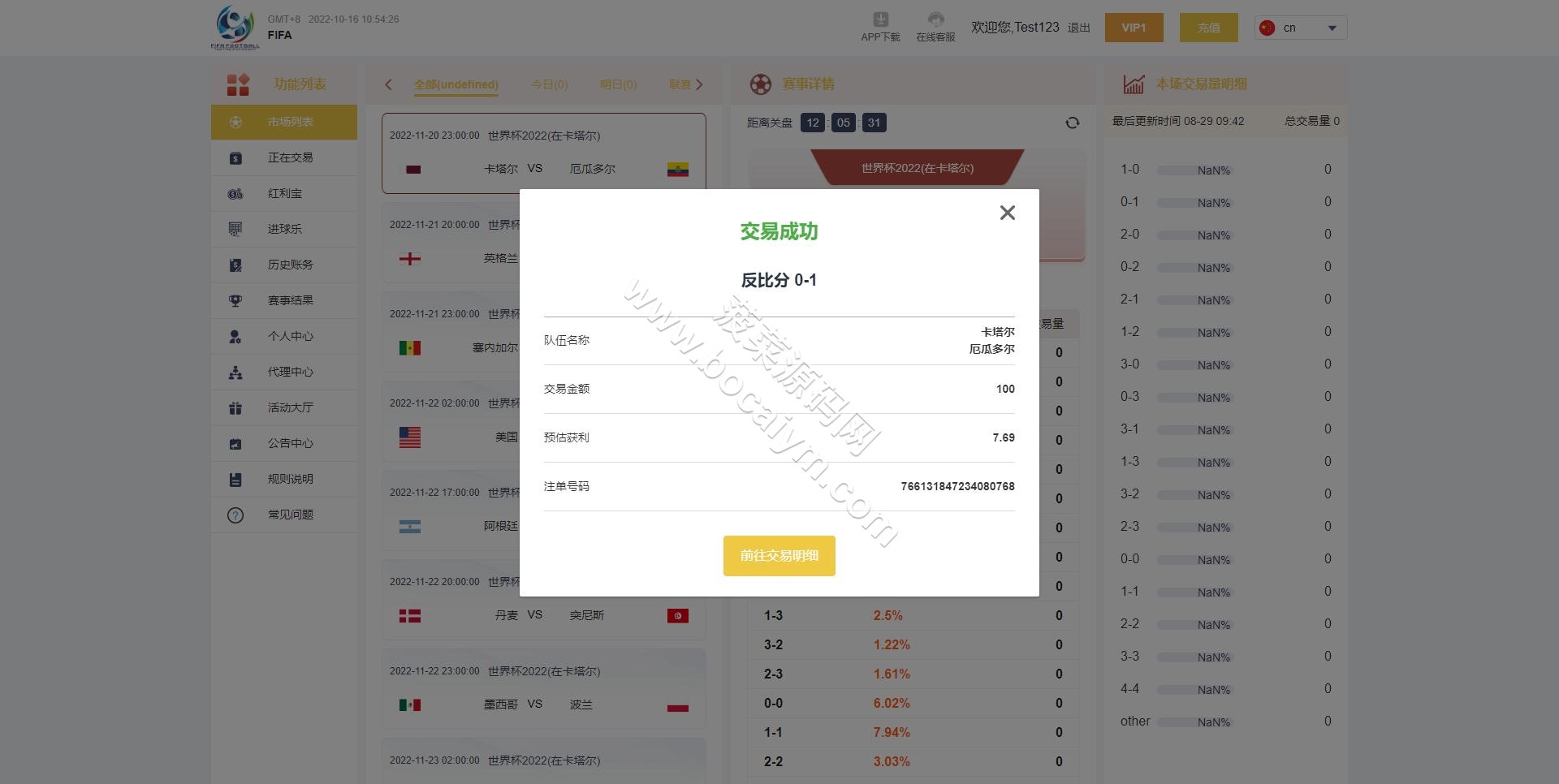1559x784 pixels.
Task: Open 正在交易 in the sidebar
Action: click(284, 157)
